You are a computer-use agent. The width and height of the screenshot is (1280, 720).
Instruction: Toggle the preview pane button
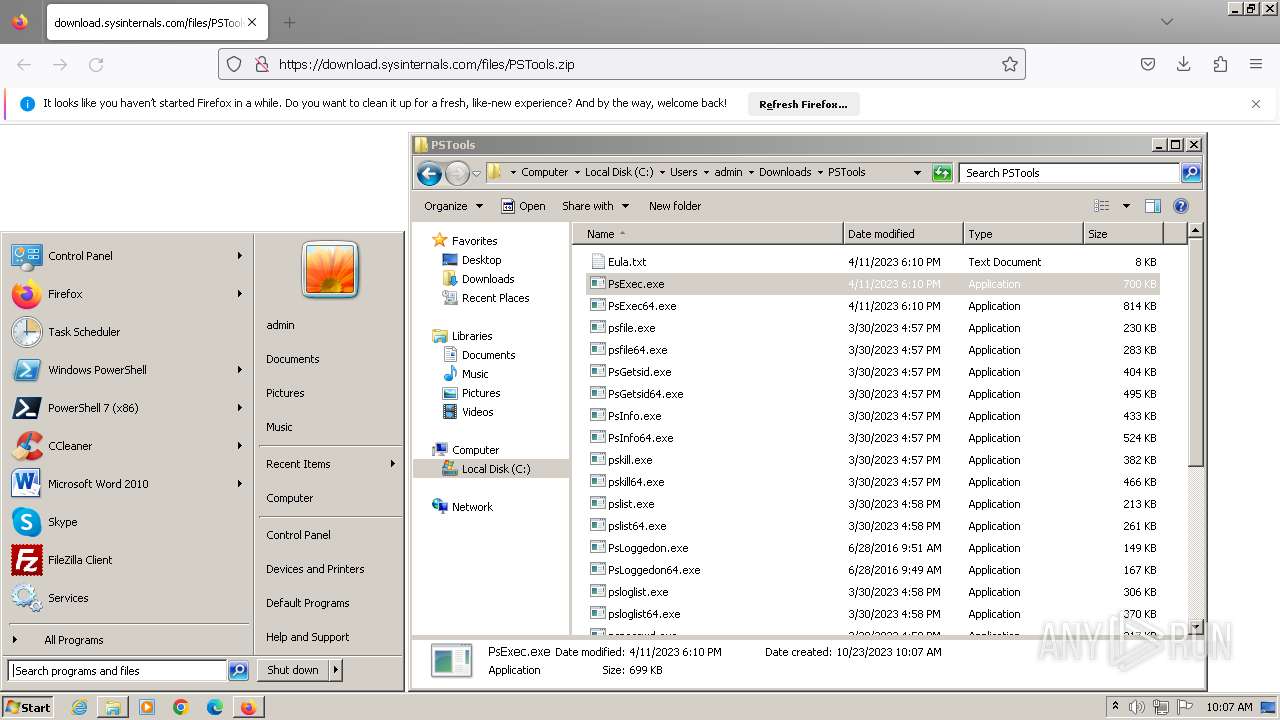pos(1153,206)
